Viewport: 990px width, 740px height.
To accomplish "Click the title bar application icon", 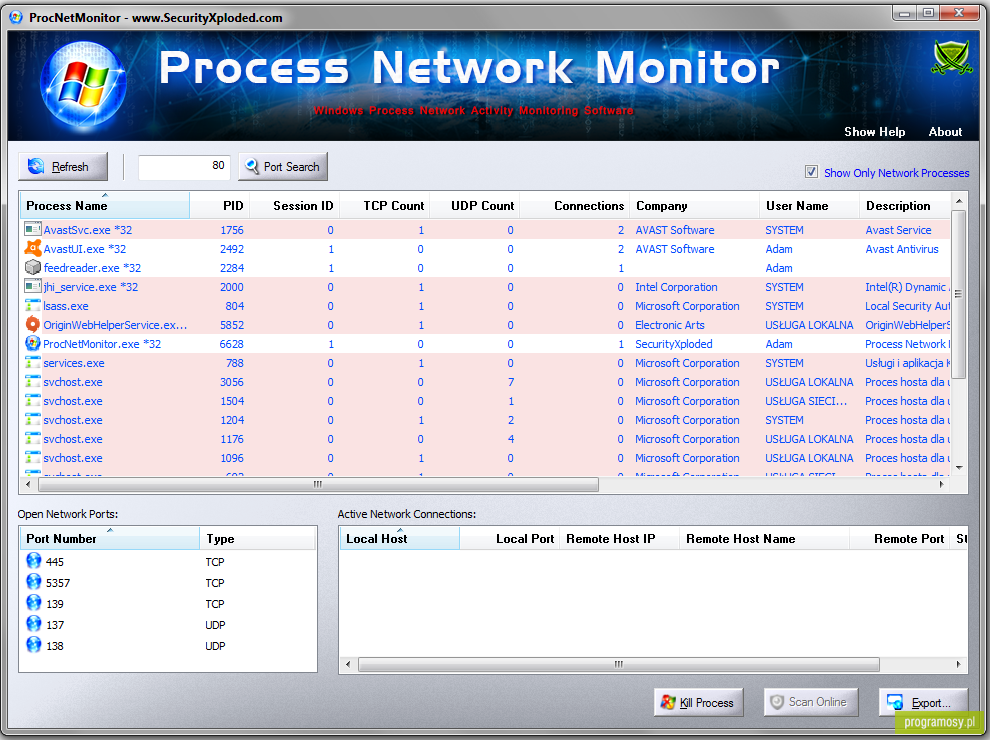I will [16, 17].
